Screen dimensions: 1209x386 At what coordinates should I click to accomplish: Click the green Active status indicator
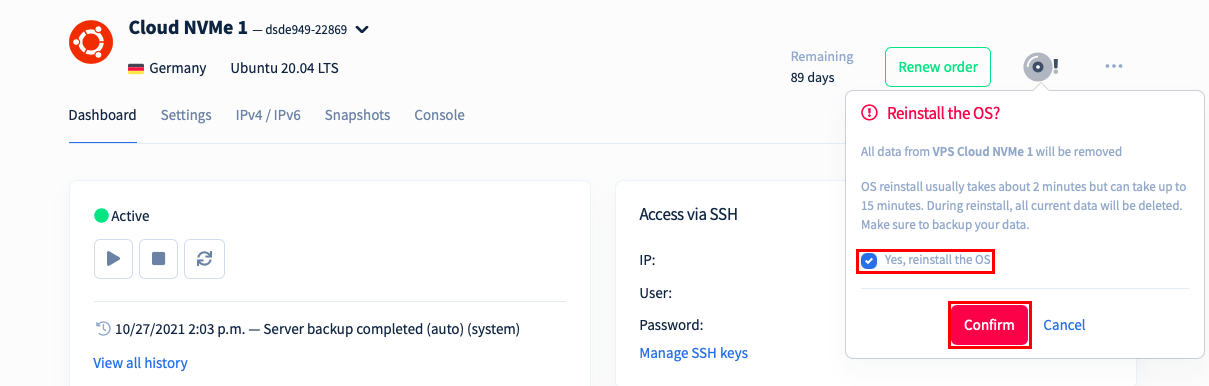[100, 215]
